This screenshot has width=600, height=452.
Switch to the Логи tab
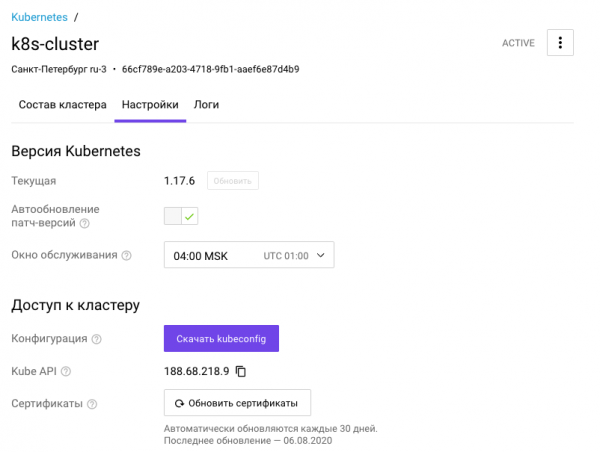point(206,105)
